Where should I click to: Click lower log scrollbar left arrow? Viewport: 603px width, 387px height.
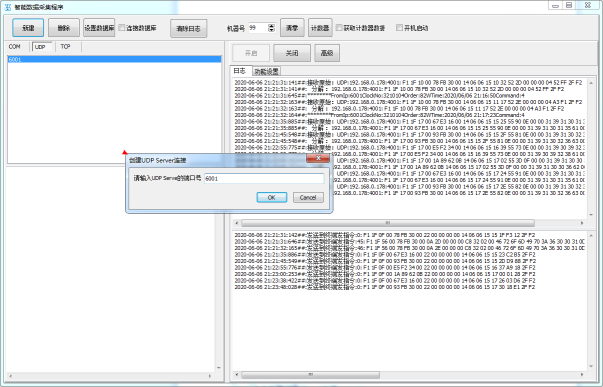pyautogui.click(x=237, y=374)
